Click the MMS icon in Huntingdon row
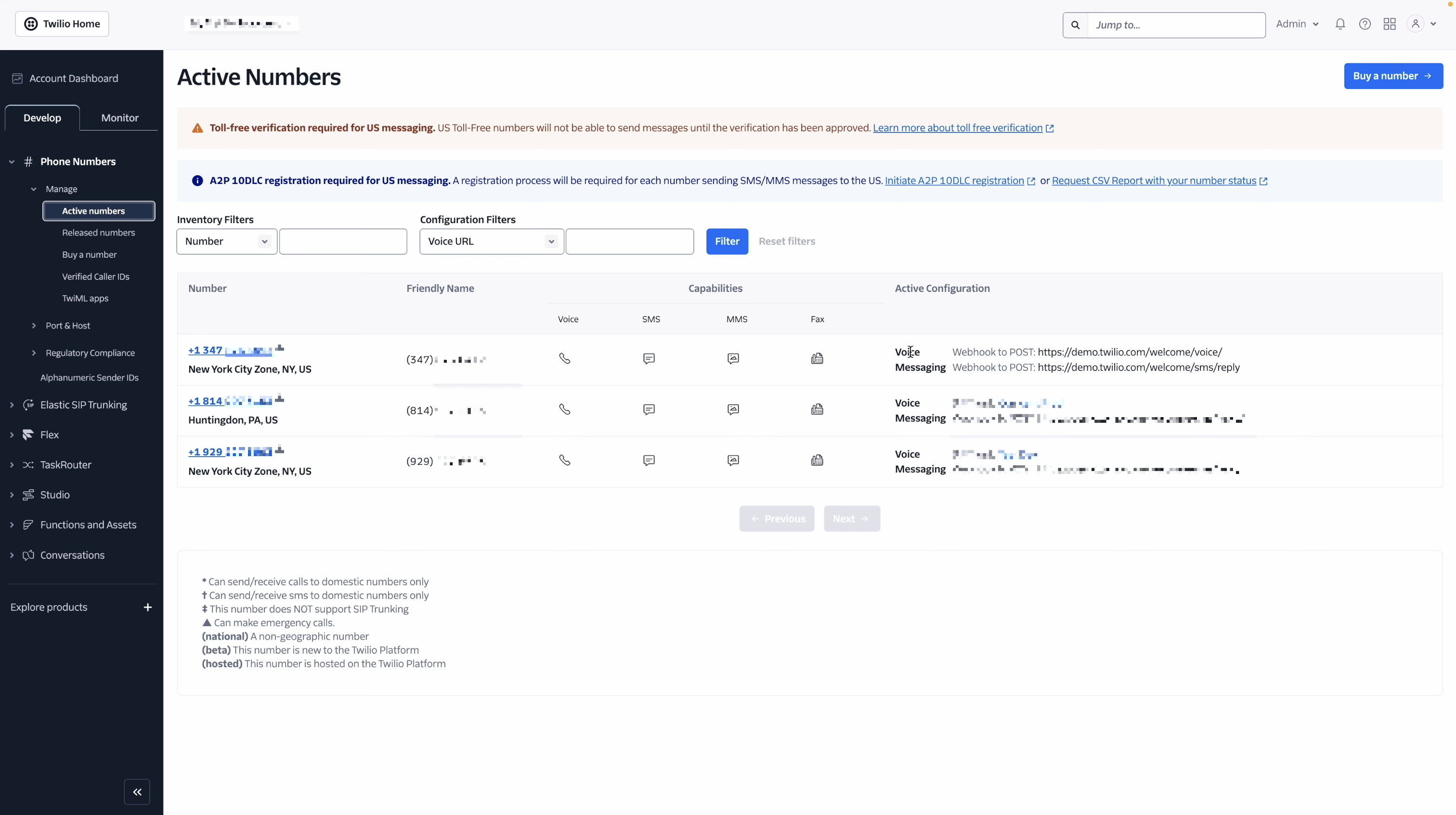The image size is (1456, 815). tap(733, 409)
